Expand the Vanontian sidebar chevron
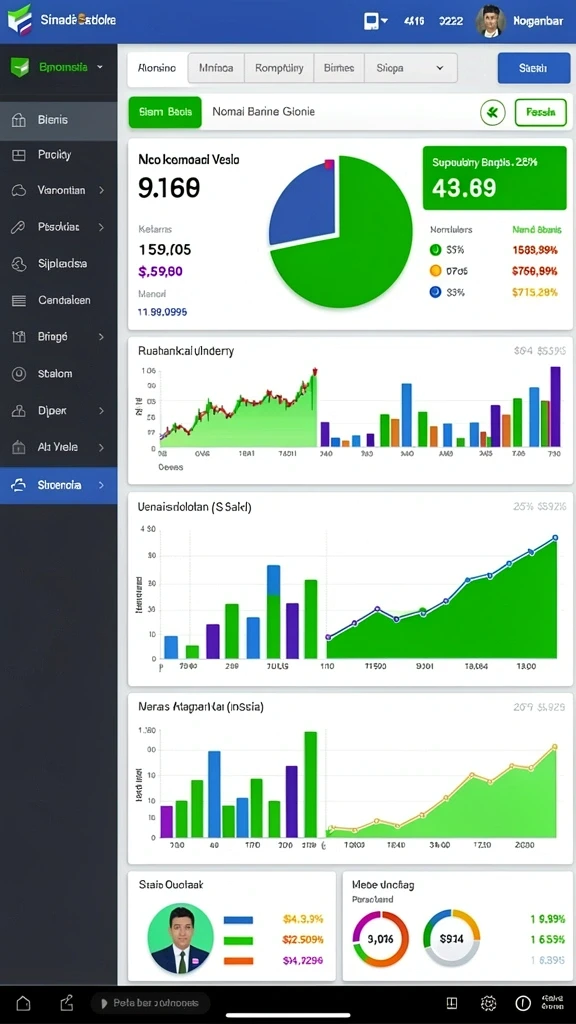 [x=101, y=191]
